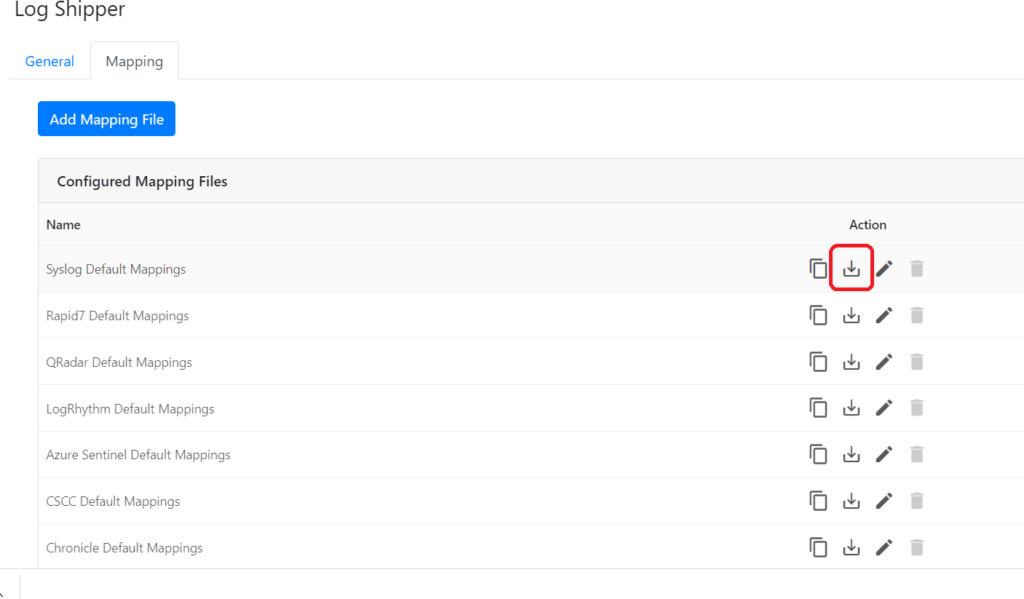Image resolution: width=1024 pixels, height=599 pixels.
Task: Edit the Syslog Default Mappings
Action: [x=884, y=269]
